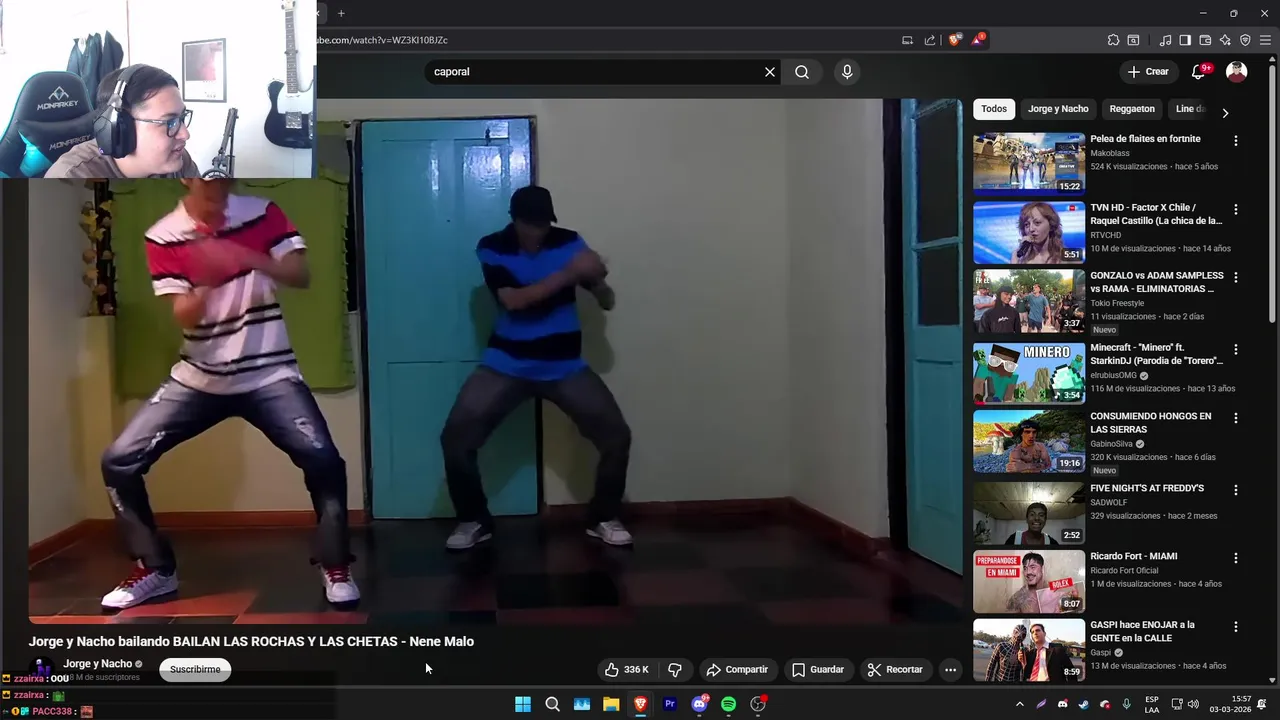
Task: Open options for GONZALO vs ADAM SAMPLESS video
Action: coord(1236,277)
